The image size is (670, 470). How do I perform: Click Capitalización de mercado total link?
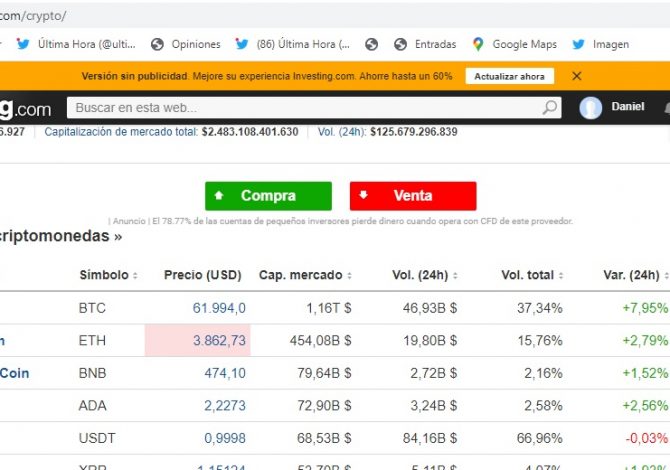[121, 132]
